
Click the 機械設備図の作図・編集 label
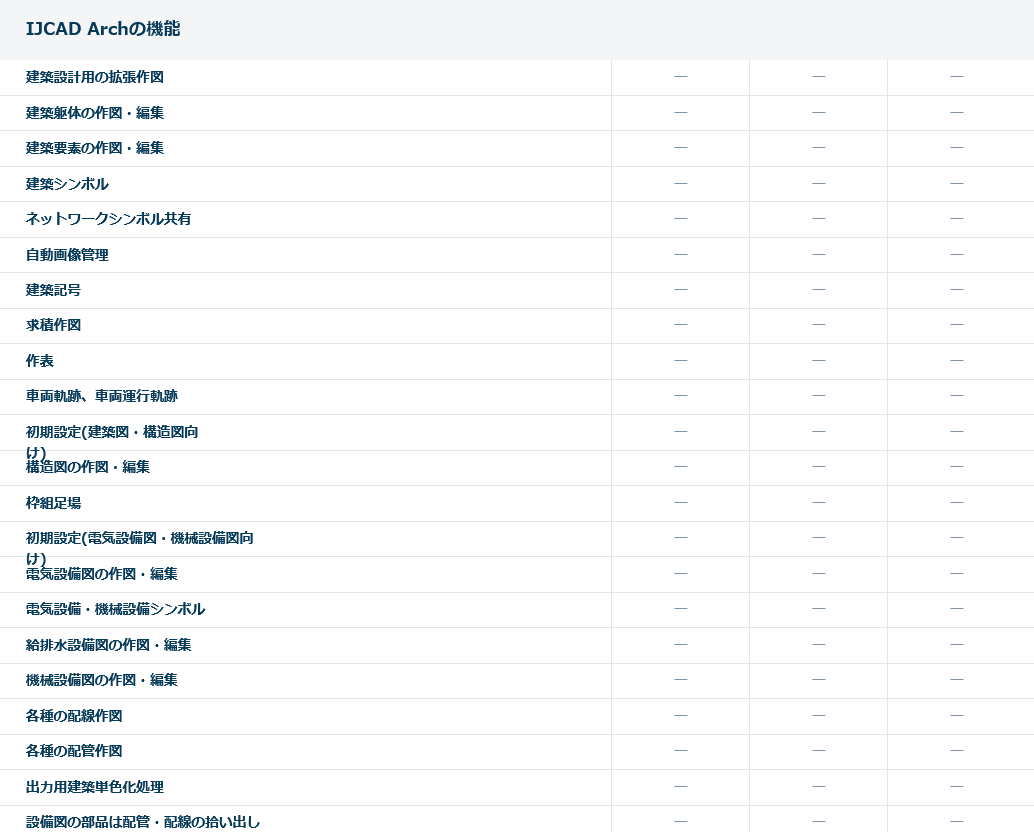pos(102,680)
